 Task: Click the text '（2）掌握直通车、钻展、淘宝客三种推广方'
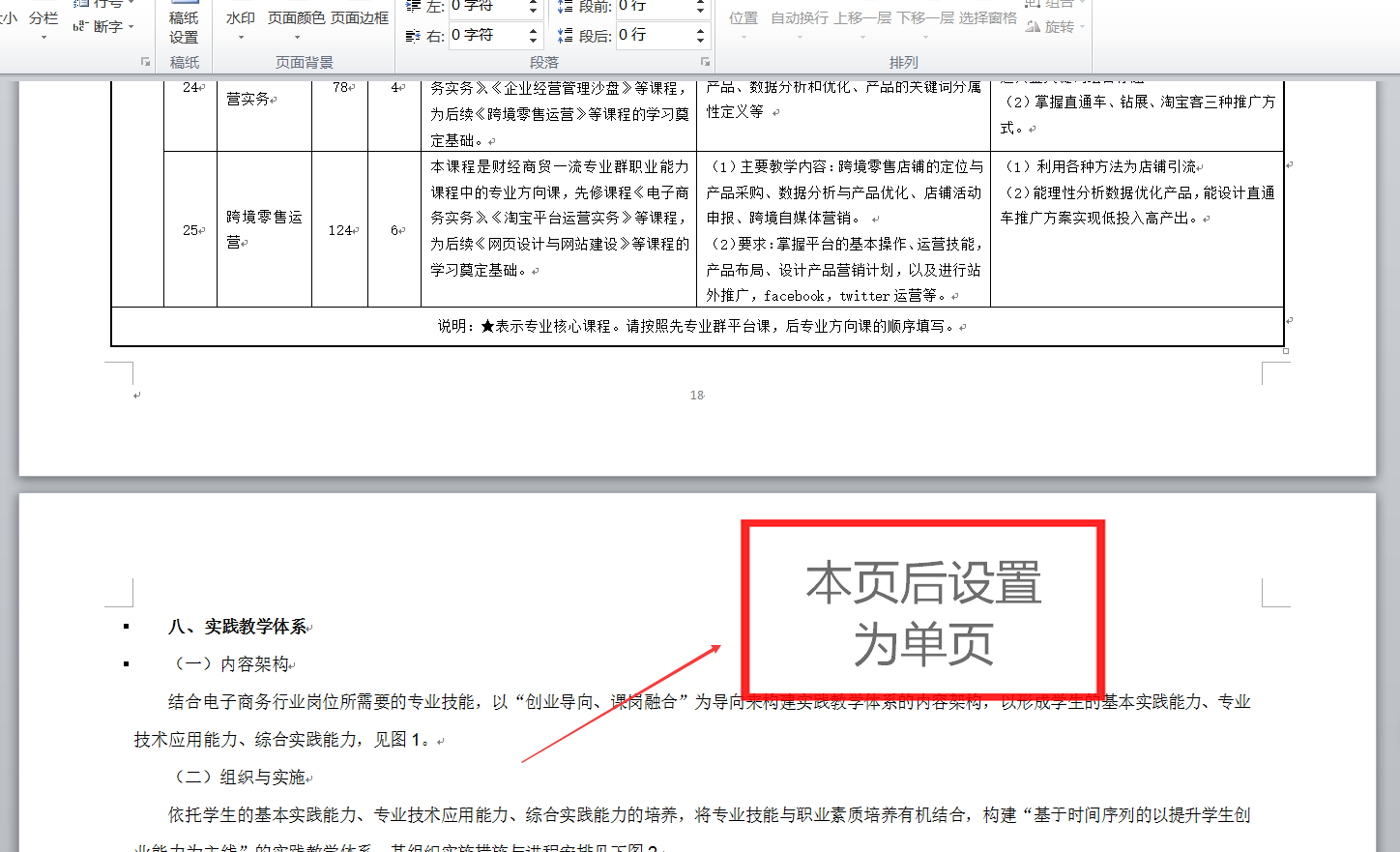pyautogui.click(x=1138, y=102)
